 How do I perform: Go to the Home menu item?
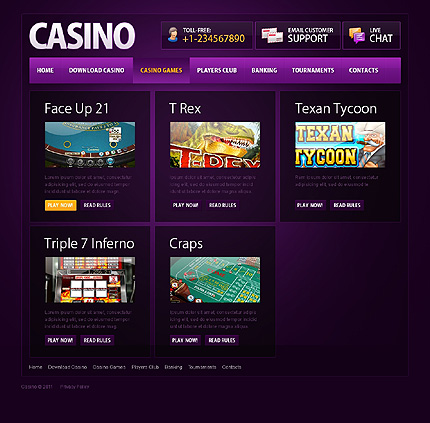[x=45, y=70]
